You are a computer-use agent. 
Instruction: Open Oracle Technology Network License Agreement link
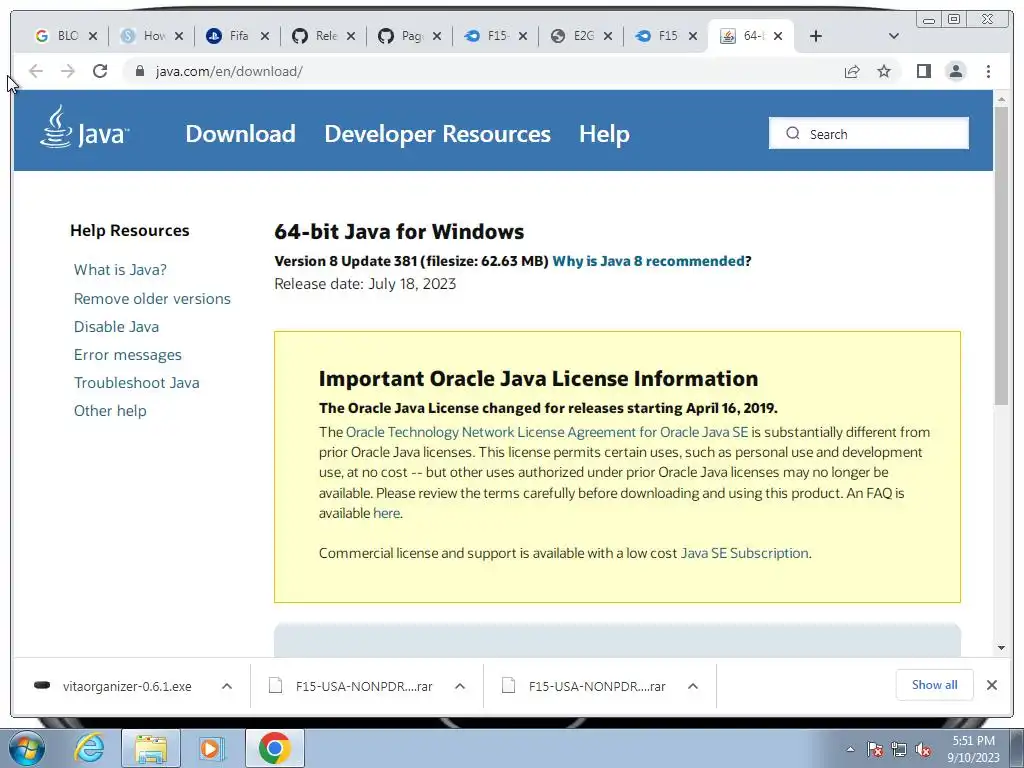click(547, 432)
